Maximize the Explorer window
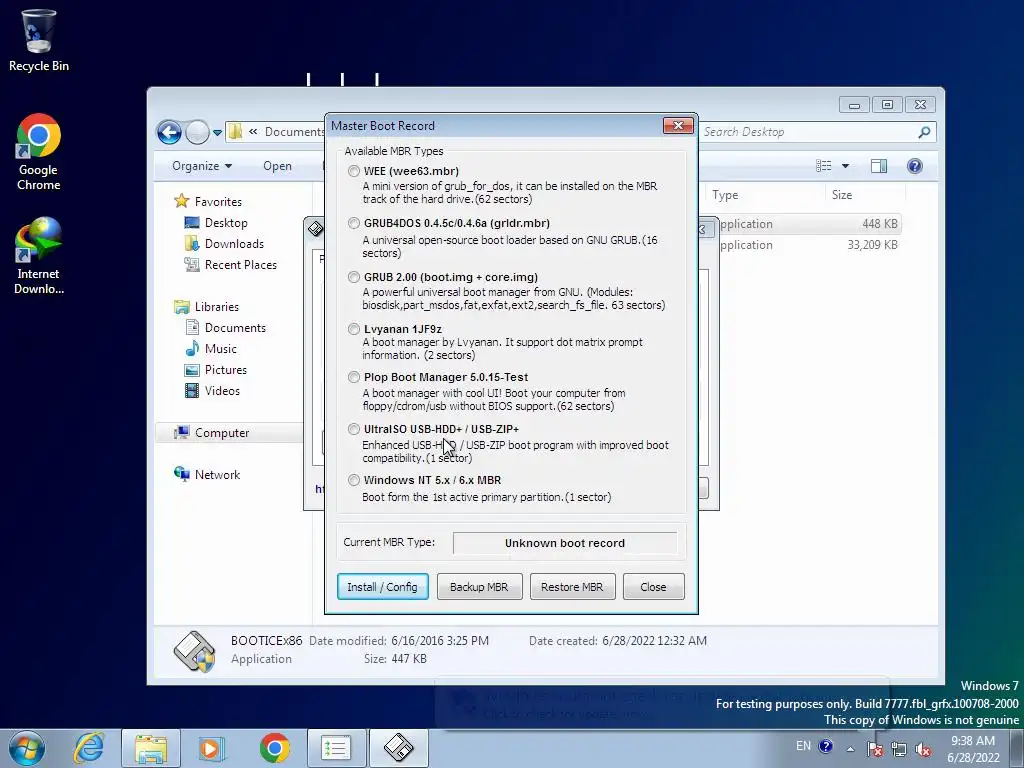This screenshot has height=768, width=1024. coord(887,104)
